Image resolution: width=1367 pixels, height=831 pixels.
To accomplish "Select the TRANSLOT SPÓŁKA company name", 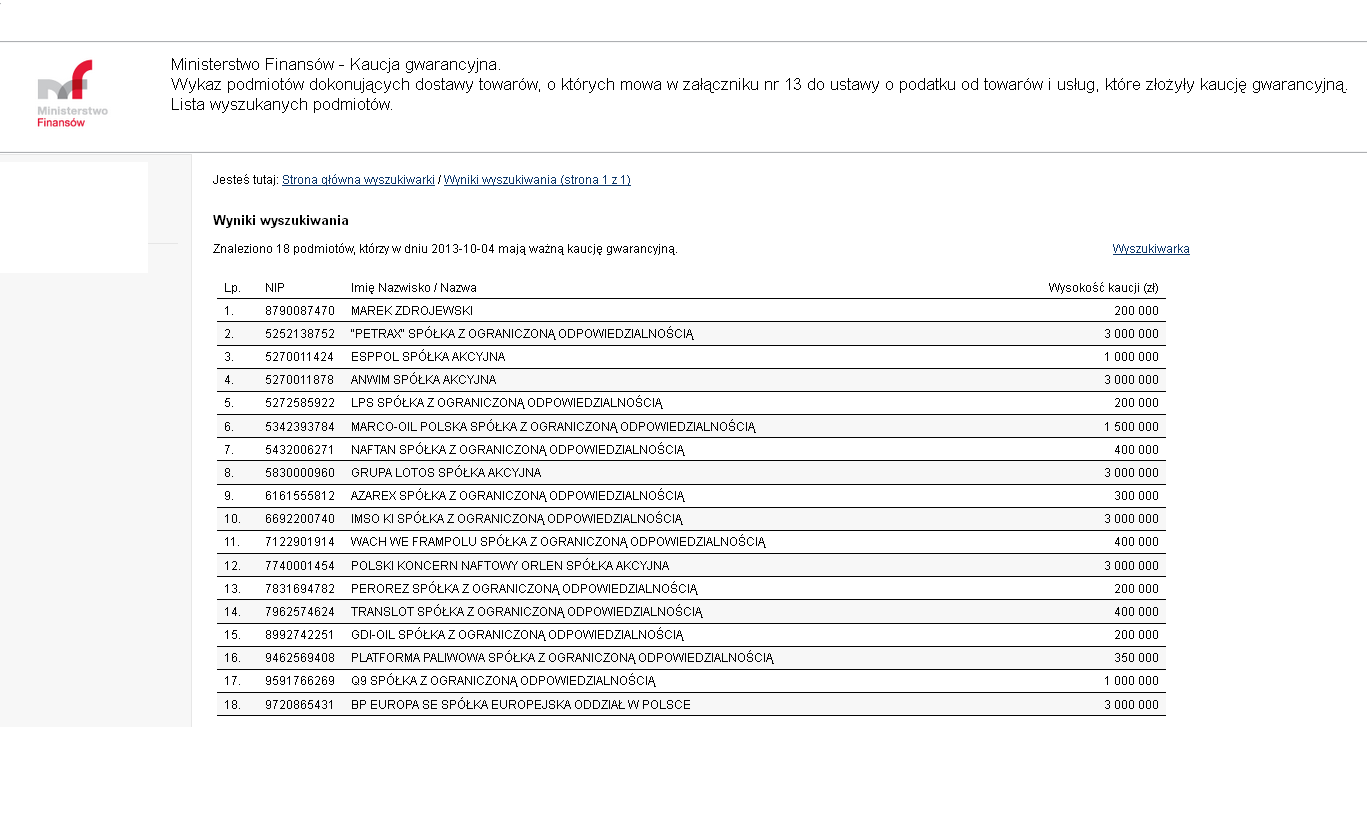I will coord(527,612).
